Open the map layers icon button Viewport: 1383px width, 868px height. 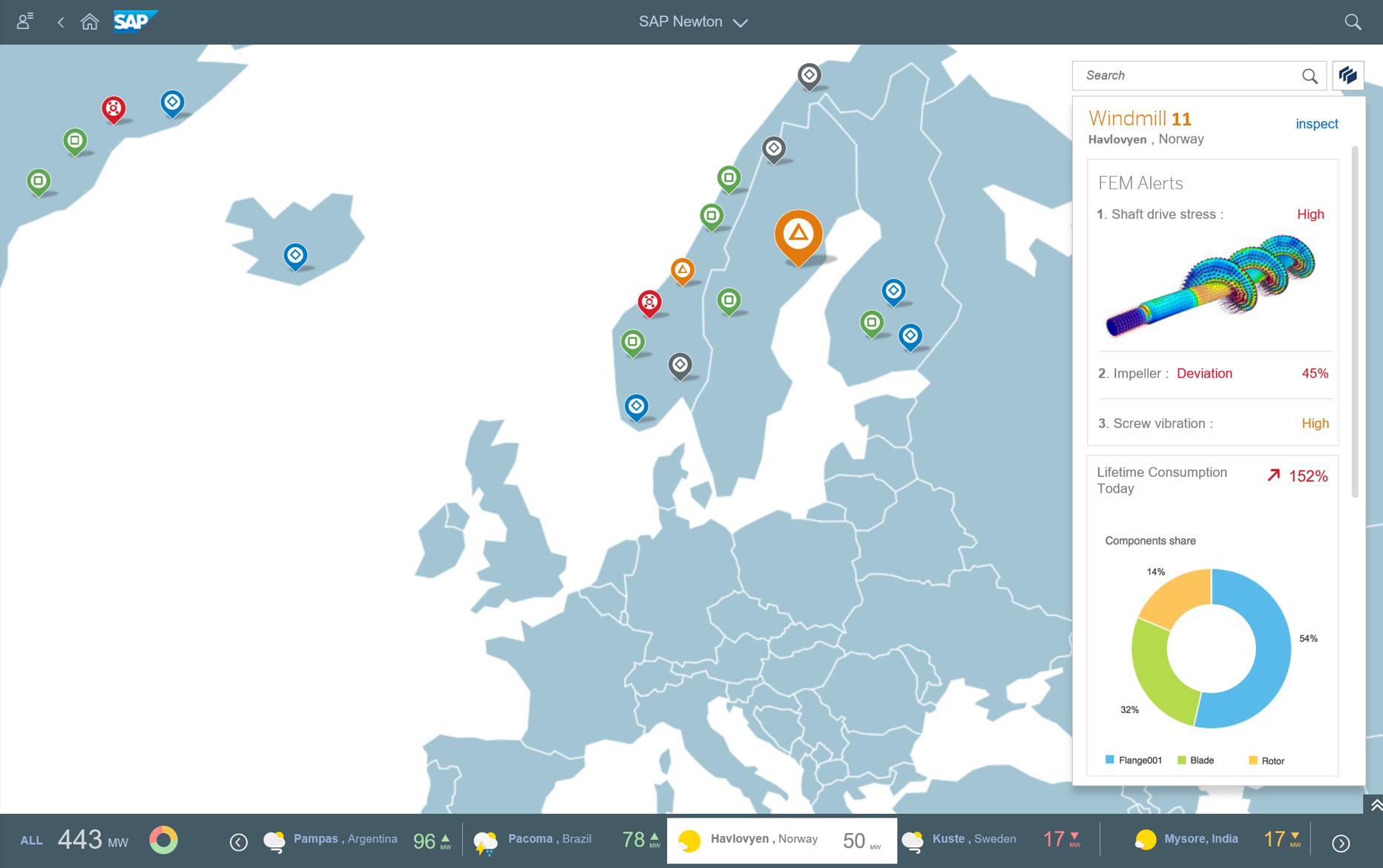[1348, 76]
